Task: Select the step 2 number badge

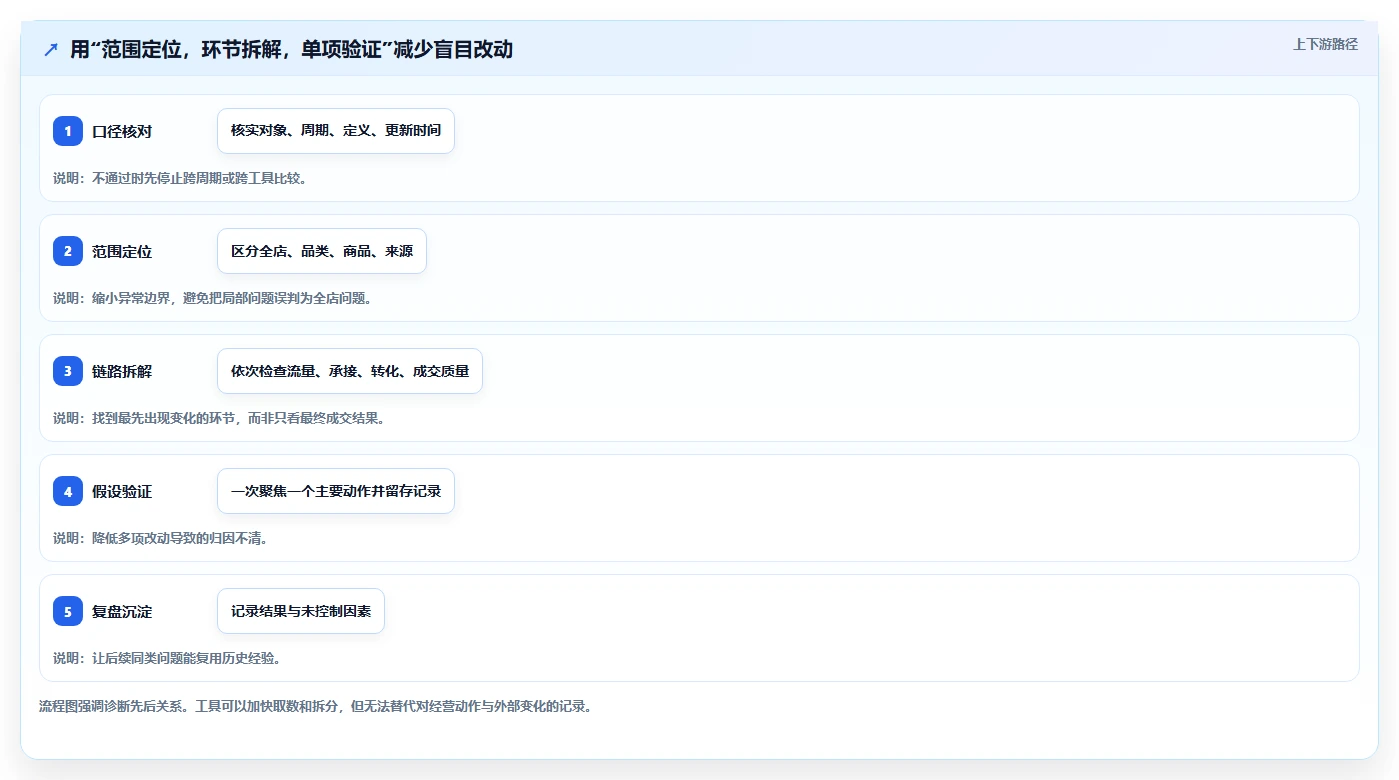Action: coord(68,251)
